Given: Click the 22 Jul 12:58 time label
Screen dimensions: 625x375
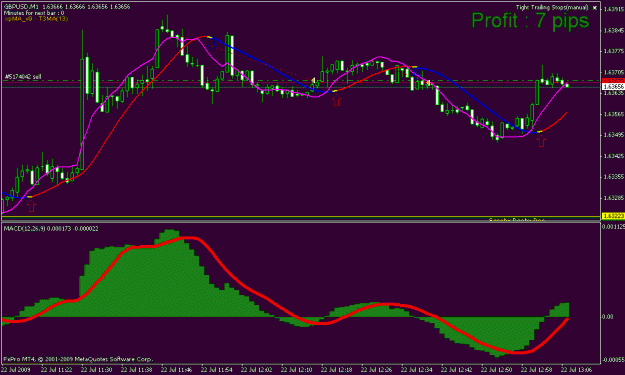Looking at the screenshot, I should tap(536, 370).
